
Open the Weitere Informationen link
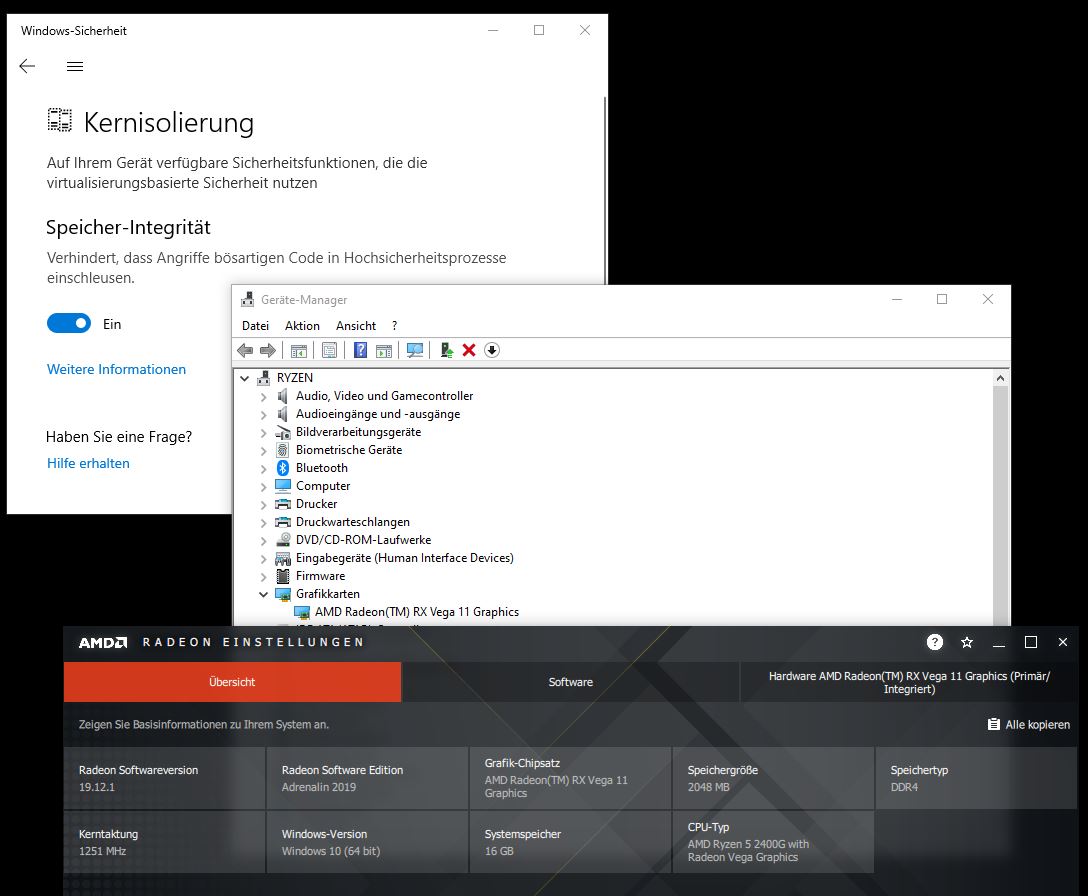117,369
